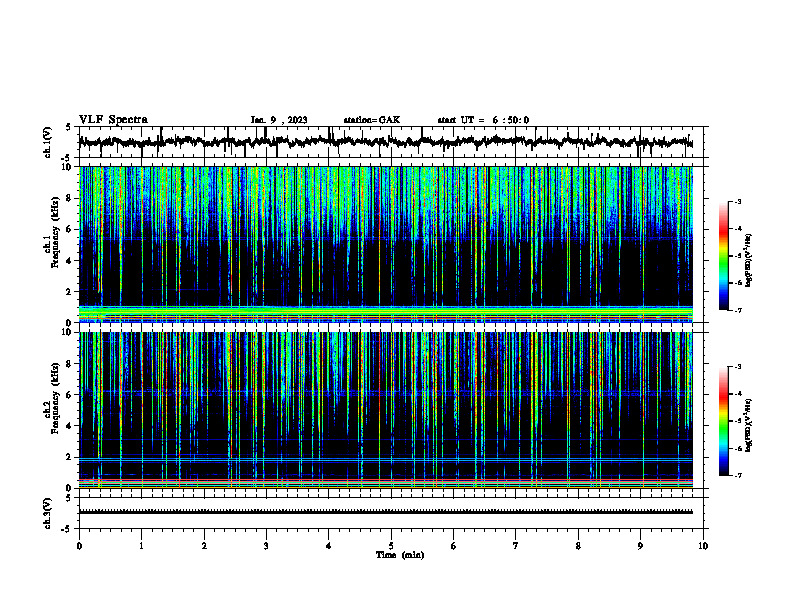
Task: Click the station=GAK label
Action: click(x=372, y=120)
